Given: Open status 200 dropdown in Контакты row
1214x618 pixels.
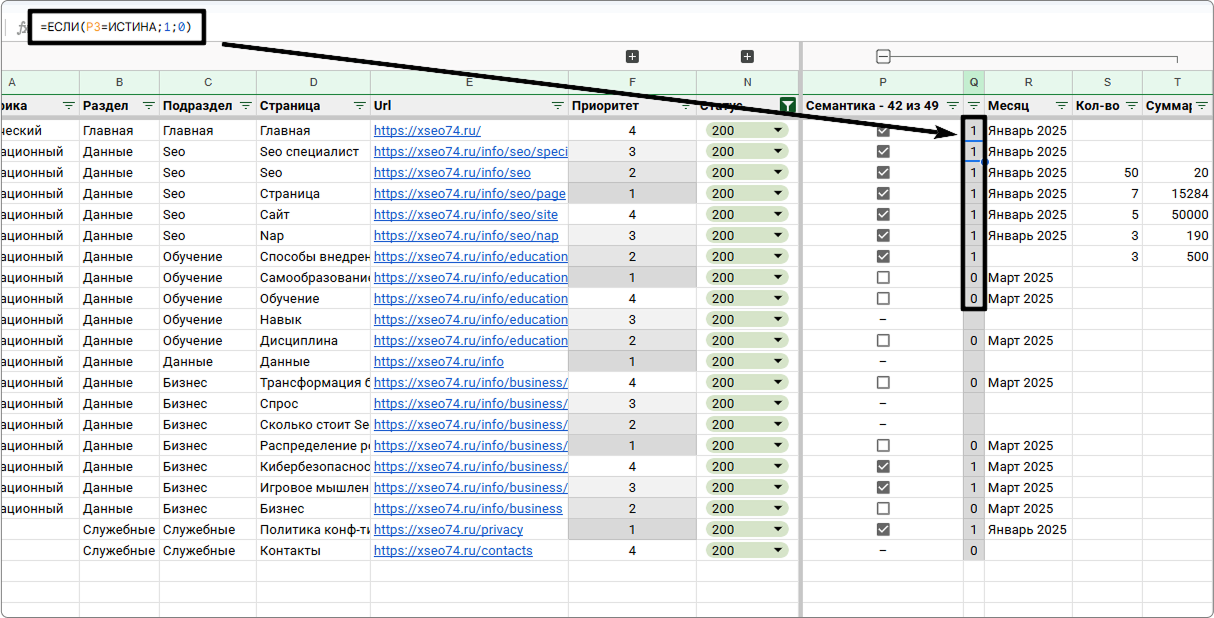Looking at the screenshot, I should click(x=777, y=550).
